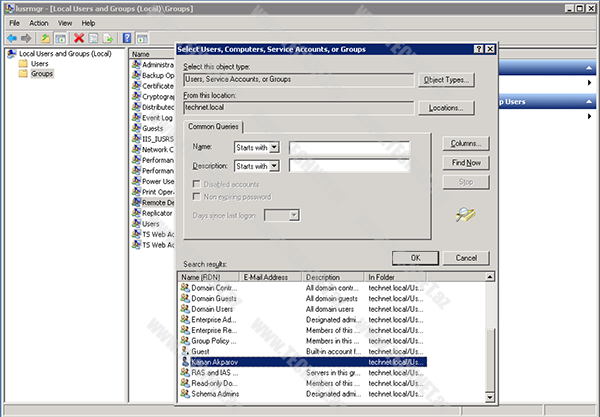The width and height of the screenshot is (600, 417).
Task: Click the Export List toolbar icon
Action: click(107, 37)
